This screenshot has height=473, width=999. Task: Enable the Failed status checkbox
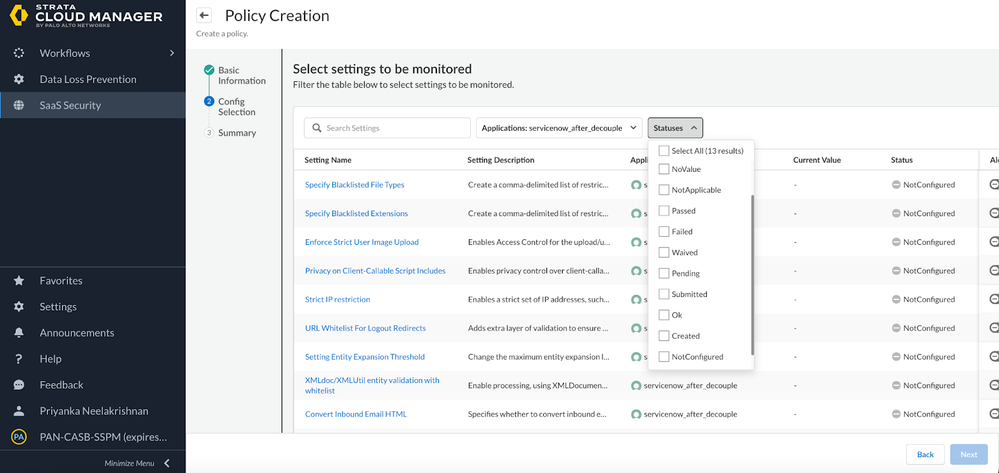[664, 232]
